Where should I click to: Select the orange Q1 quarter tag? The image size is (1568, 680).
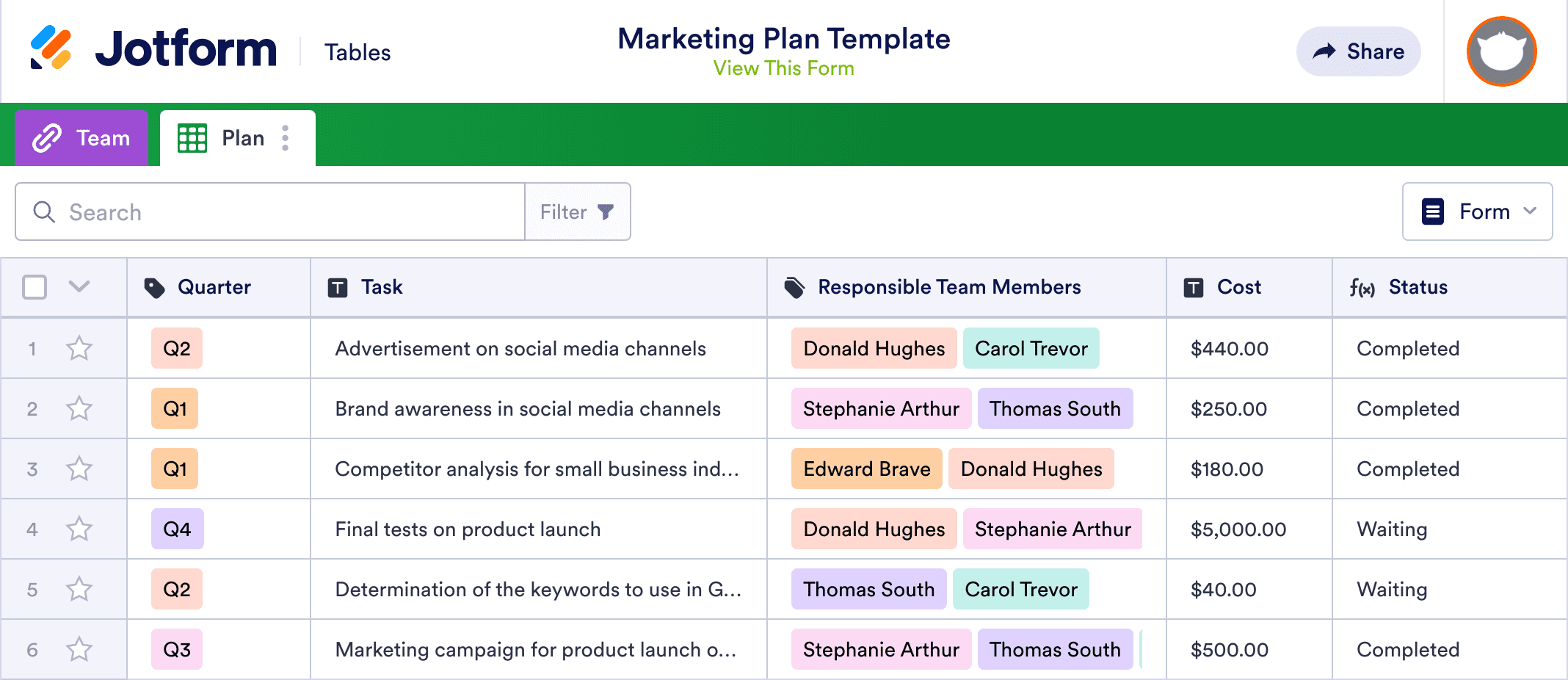click(175, 409)
